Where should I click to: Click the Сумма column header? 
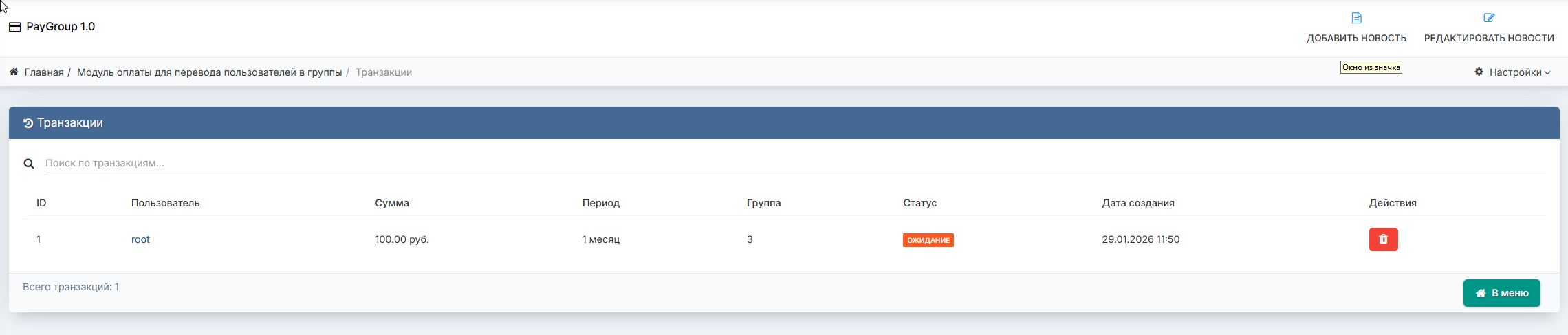click(392, 203)
